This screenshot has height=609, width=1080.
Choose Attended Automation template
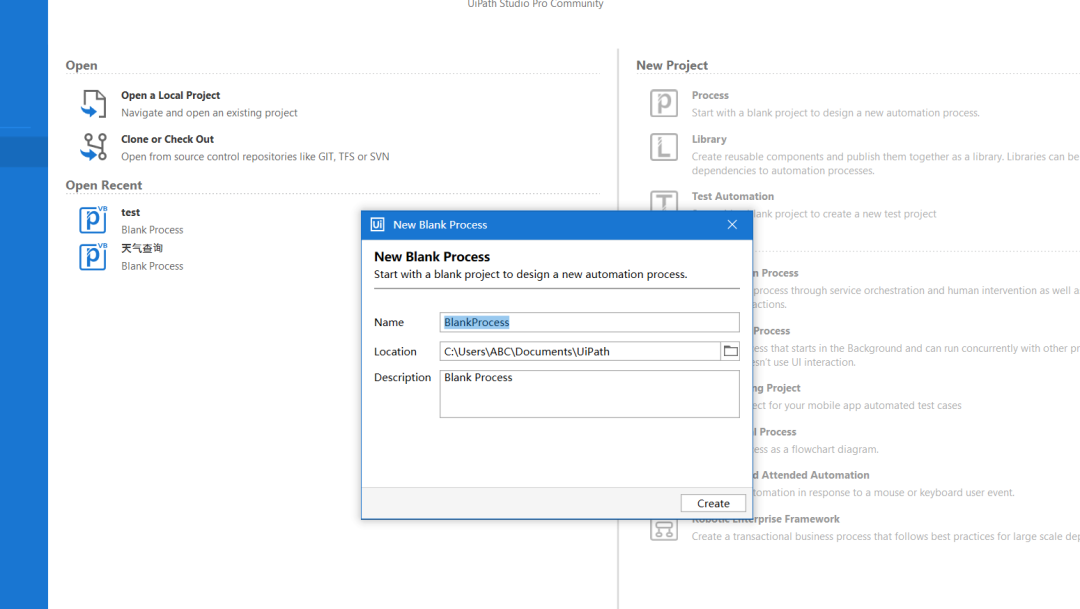[x=811, y=475]
